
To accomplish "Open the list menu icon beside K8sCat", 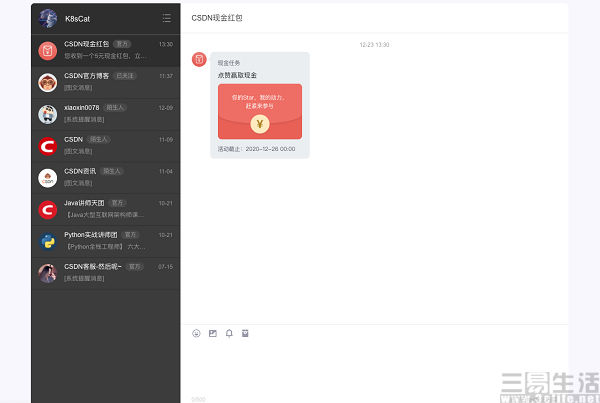I will (x=166, y=18).
